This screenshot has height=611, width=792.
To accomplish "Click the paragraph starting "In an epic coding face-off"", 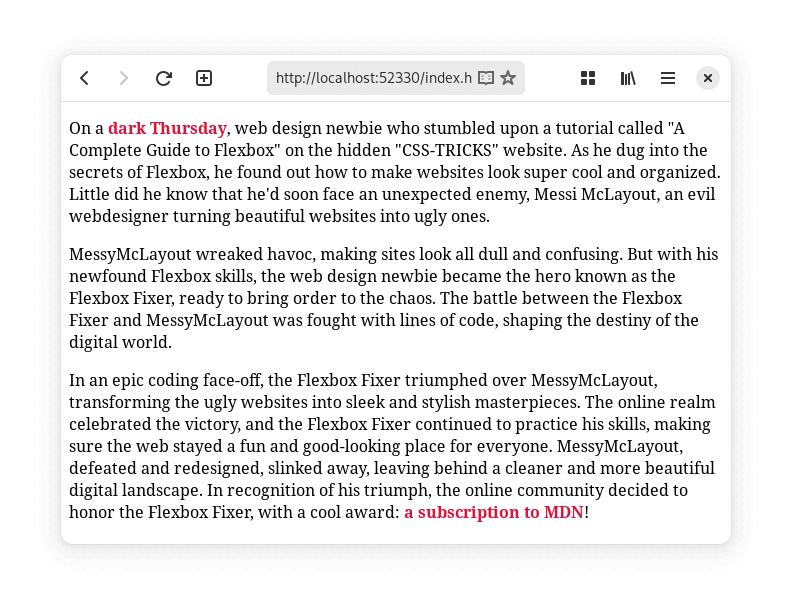I will coord(393,446).
